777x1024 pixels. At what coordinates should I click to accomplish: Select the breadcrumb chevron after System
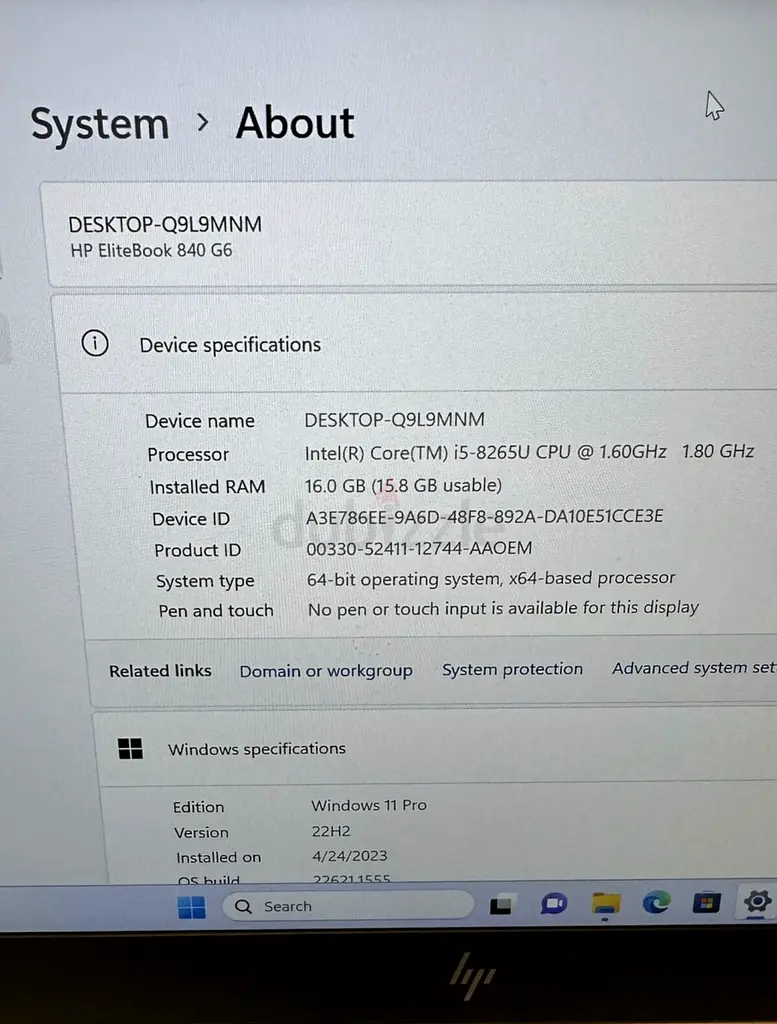pyautogui.click(x=203, y=122)
